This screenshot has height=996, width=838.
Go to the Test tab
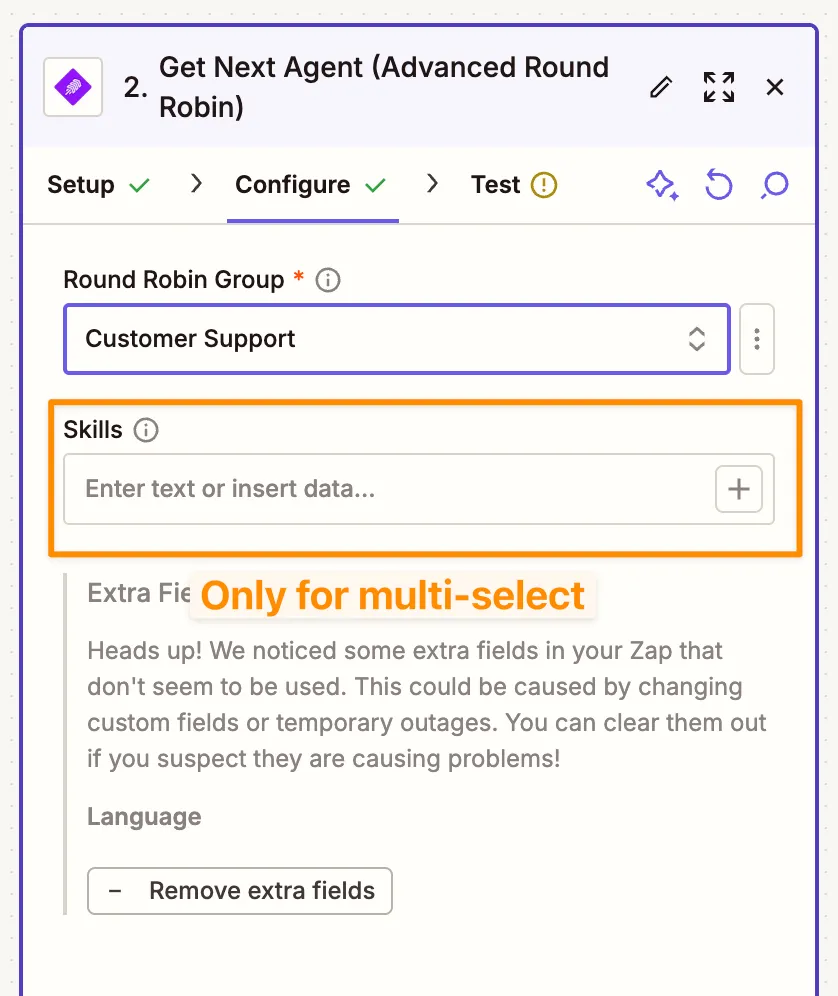pyautogui.click(x=496, y=185)
